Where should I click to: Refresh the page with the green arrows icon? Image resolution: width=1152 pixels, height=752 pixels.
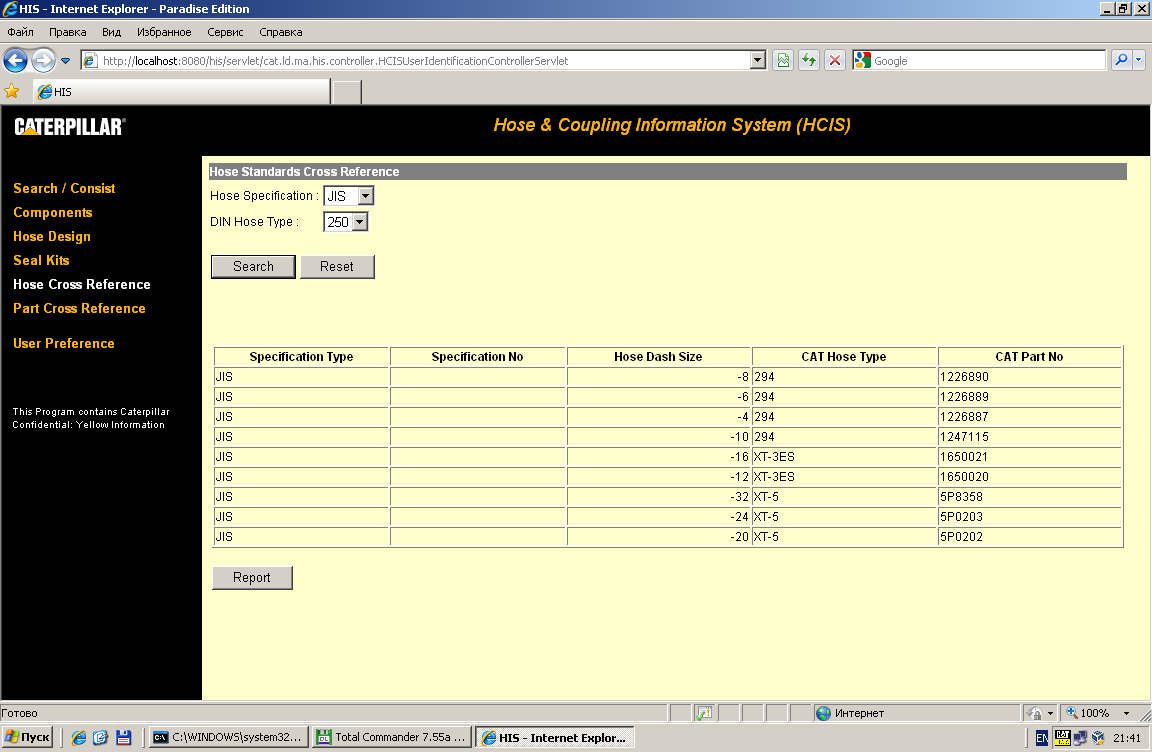tap(809, 60)
